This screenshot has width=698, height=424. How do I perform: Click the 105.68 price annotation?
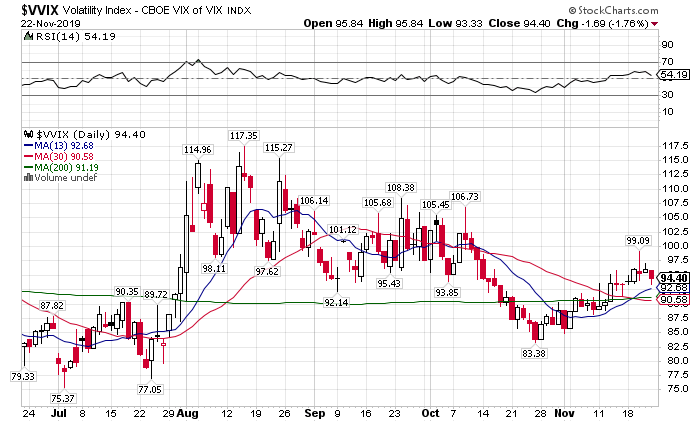pyautogui.click(x=378, y=203)
